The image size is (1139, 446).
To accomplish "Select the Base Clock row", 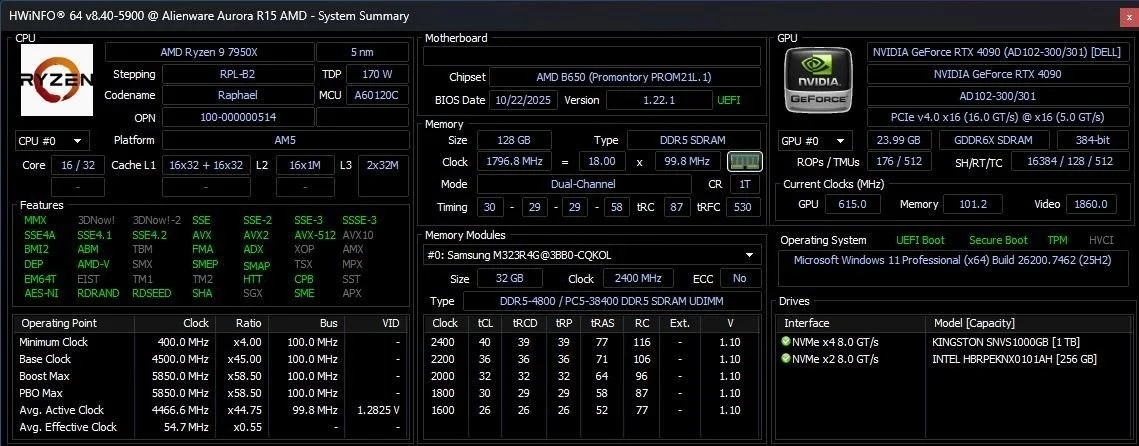I will [x=210, y=359].
